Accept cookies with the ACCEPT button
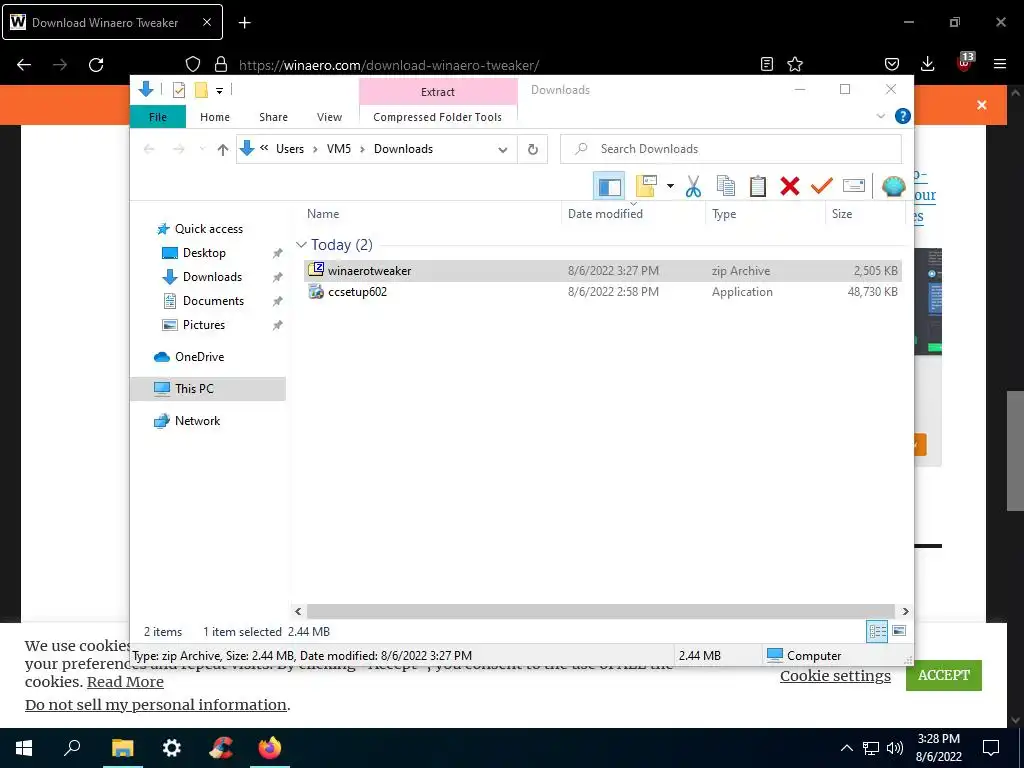Viewport: 1024px width, 768px height. pos(944,675)
